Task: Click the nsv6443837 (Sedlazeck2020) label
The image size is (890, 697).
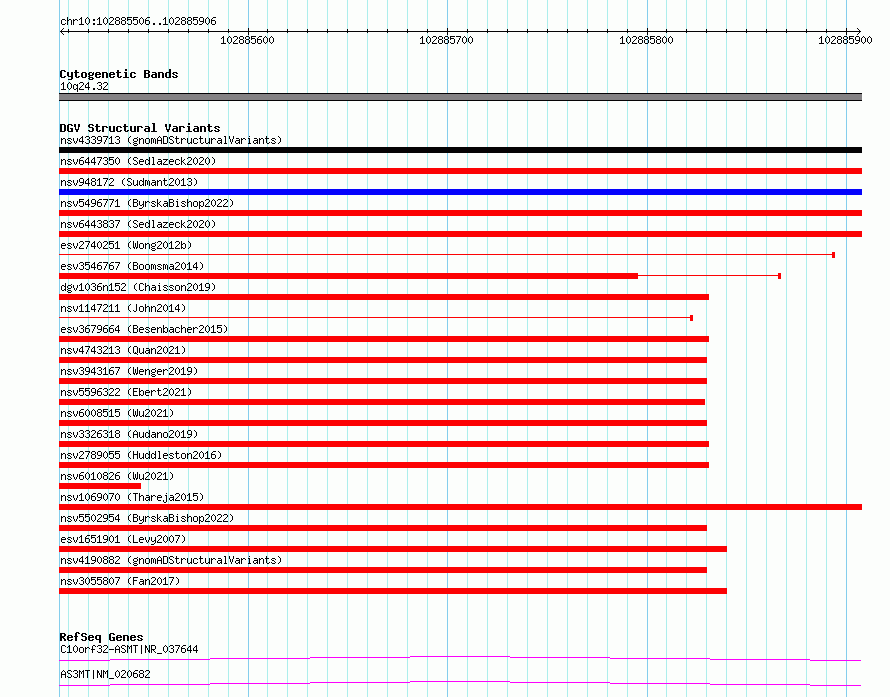Action: click(138, 224)
